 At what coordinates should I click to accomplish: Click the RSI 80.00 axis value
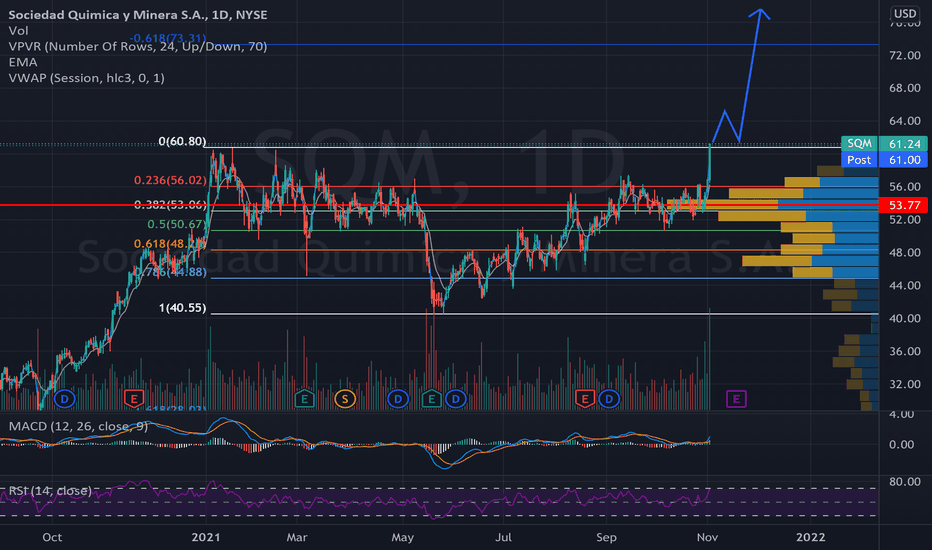pyautogui.click(x=905, y=482)
